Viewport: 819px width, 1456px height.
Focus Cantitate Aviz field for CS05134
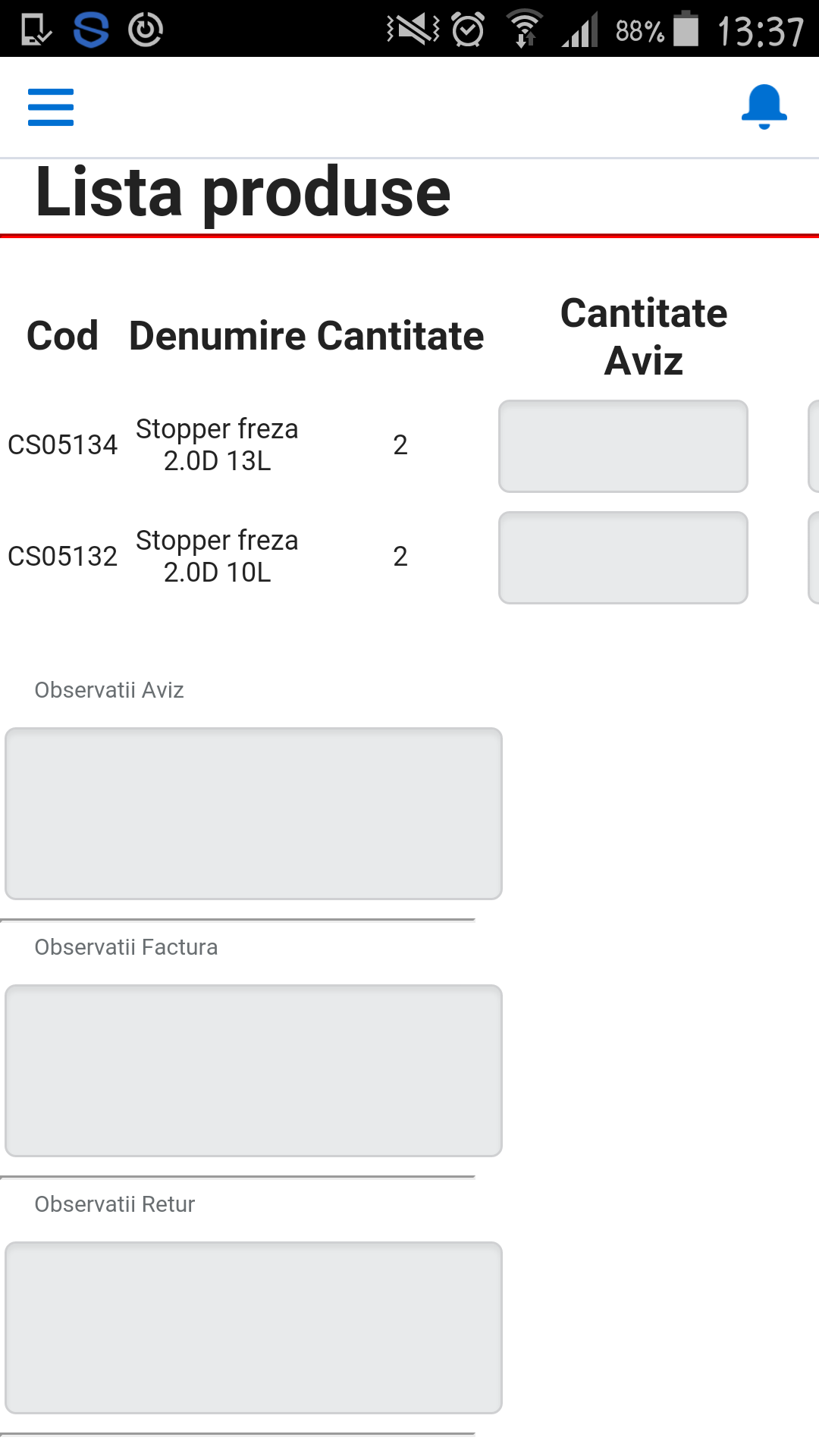coord(623,446)
